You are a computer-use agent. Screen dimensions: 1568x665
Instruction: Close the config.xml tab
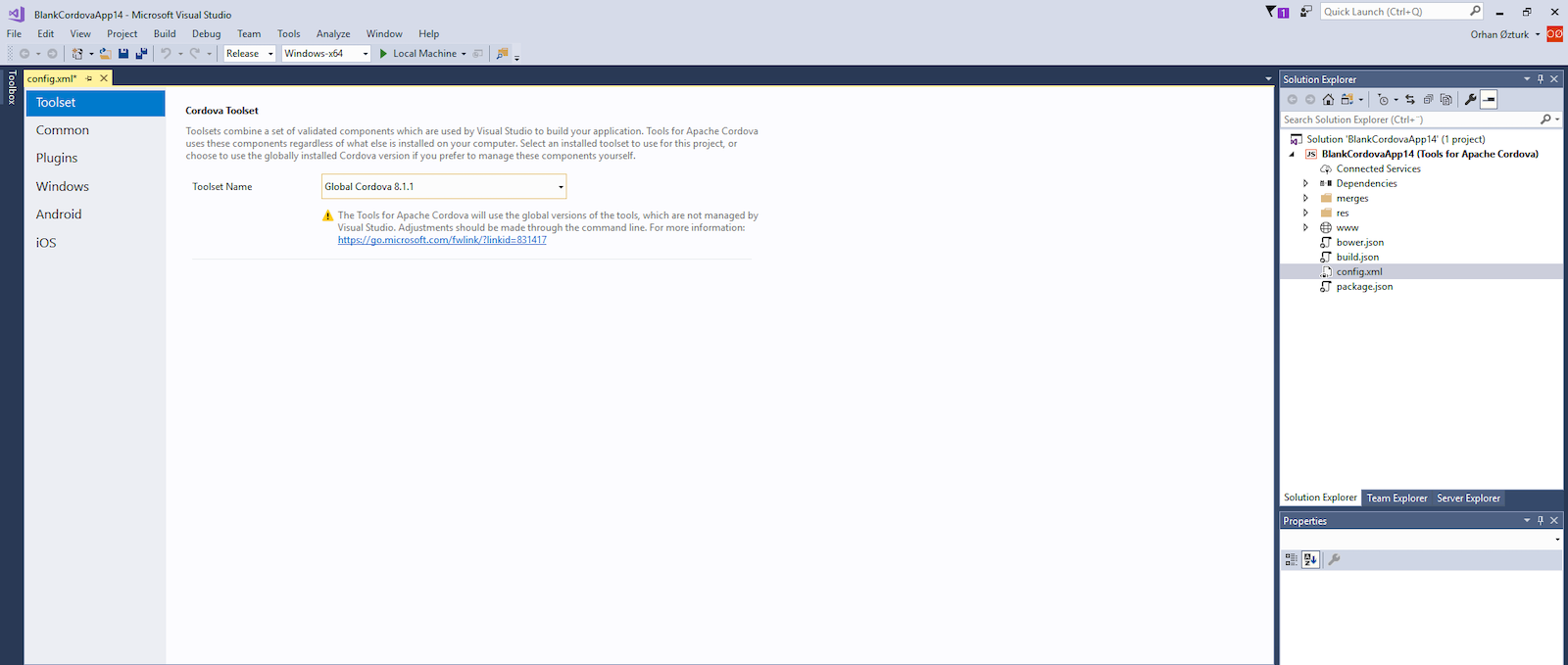click(x=104, y=78)
